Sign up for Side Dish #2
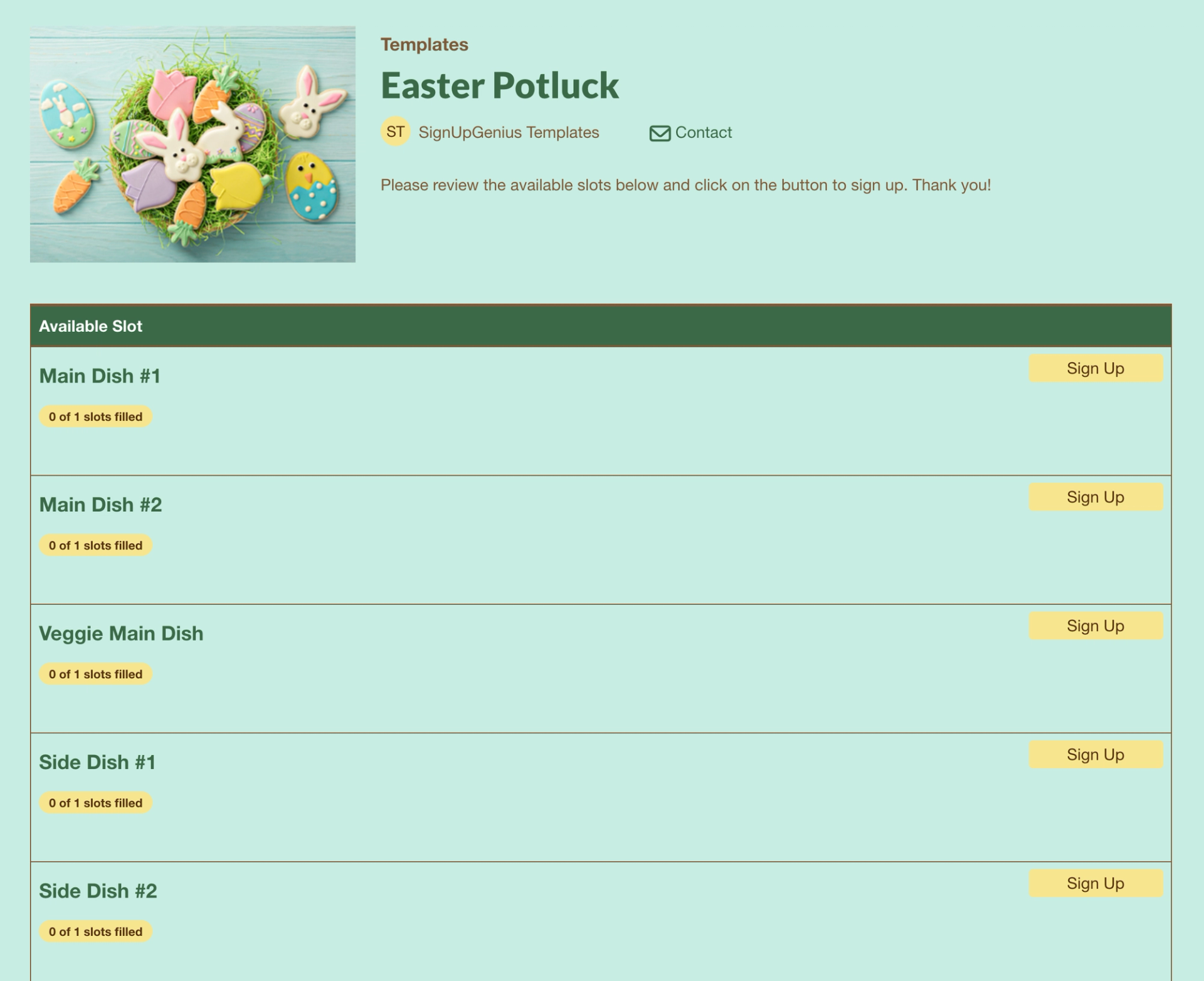 click(x=1096, y=883)
